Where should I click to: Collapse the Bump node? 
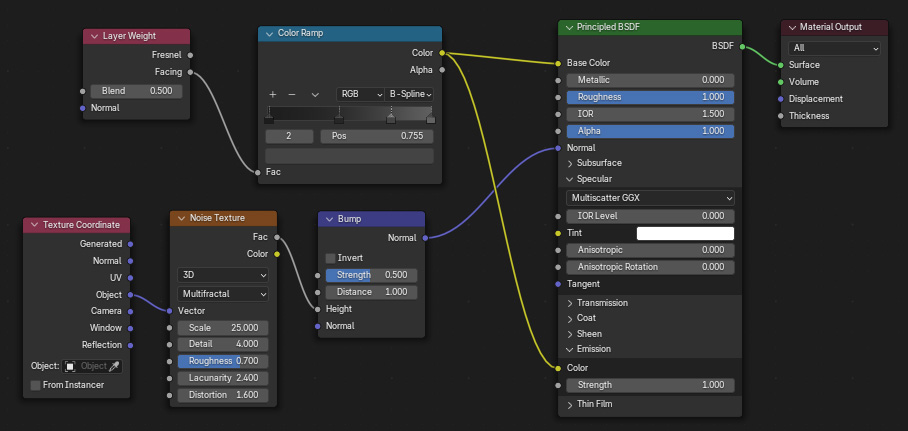point(329,219)
